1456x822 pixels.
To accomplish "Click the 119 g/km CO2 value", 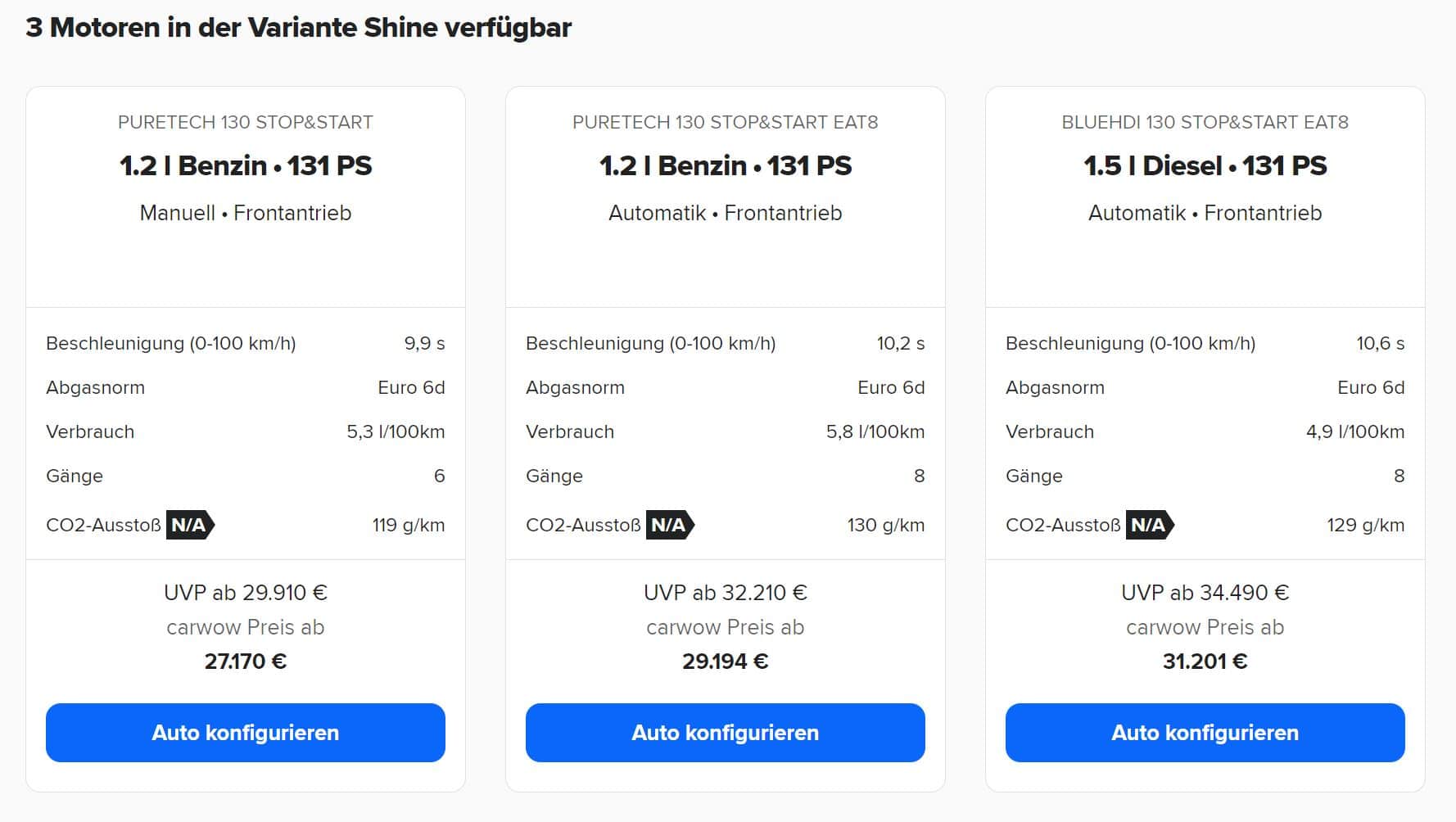I will tap(409, 526).
